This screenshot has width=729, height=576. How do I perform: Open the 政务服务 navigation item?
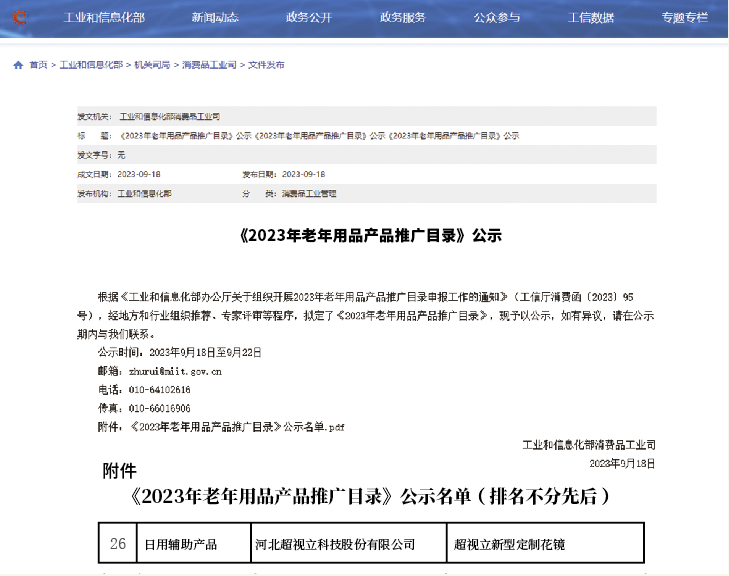[x=403, y=18]
